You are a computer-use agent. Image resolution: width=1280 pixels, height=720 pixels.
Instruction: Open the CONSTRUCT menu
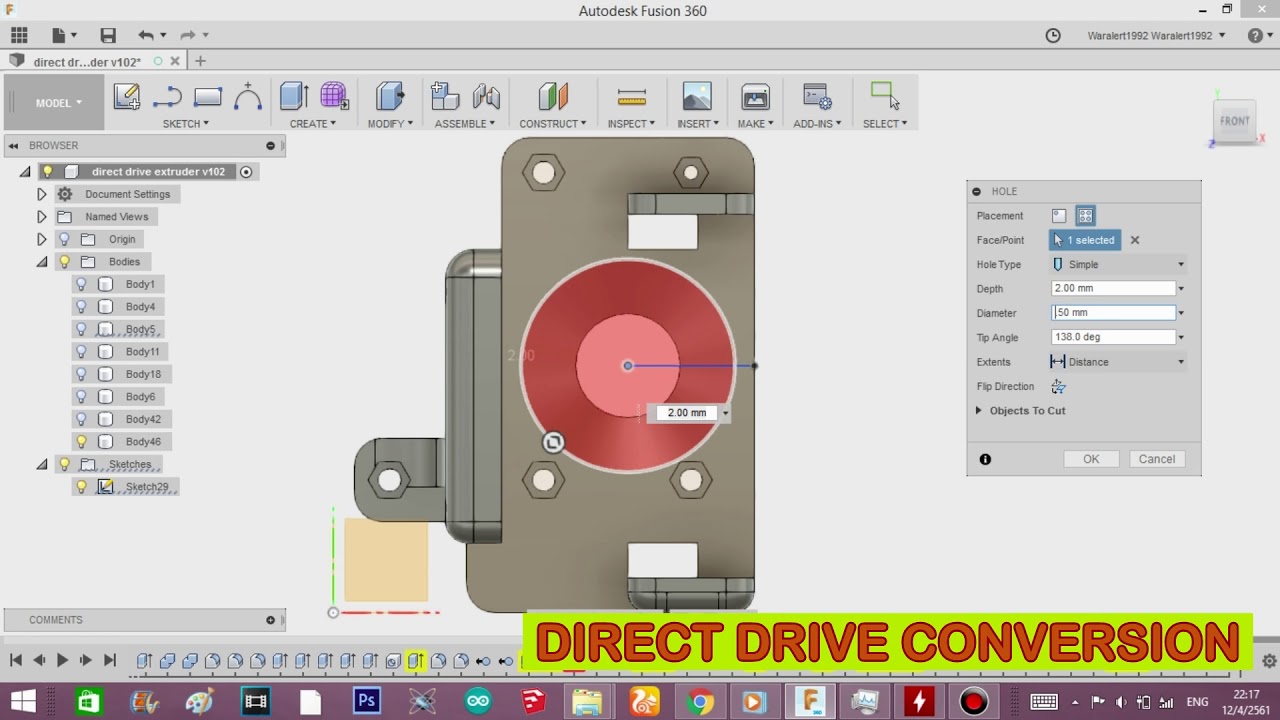tap(553, 124)
